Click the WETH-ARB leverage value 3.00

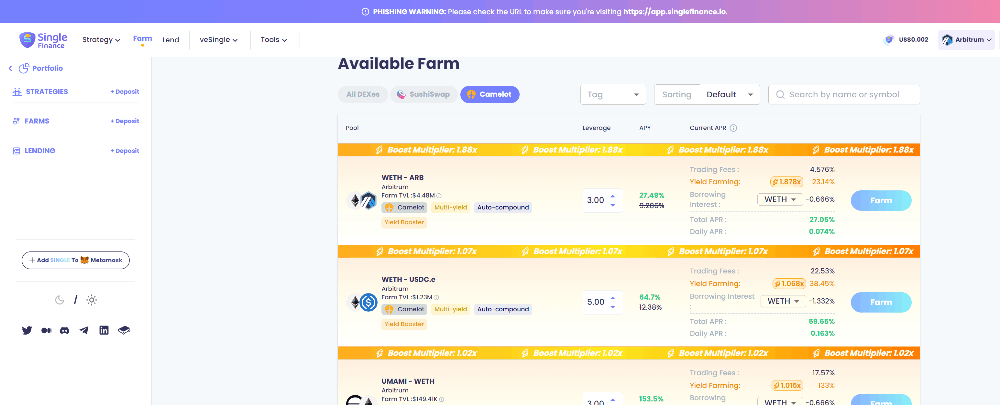point(595,200)
